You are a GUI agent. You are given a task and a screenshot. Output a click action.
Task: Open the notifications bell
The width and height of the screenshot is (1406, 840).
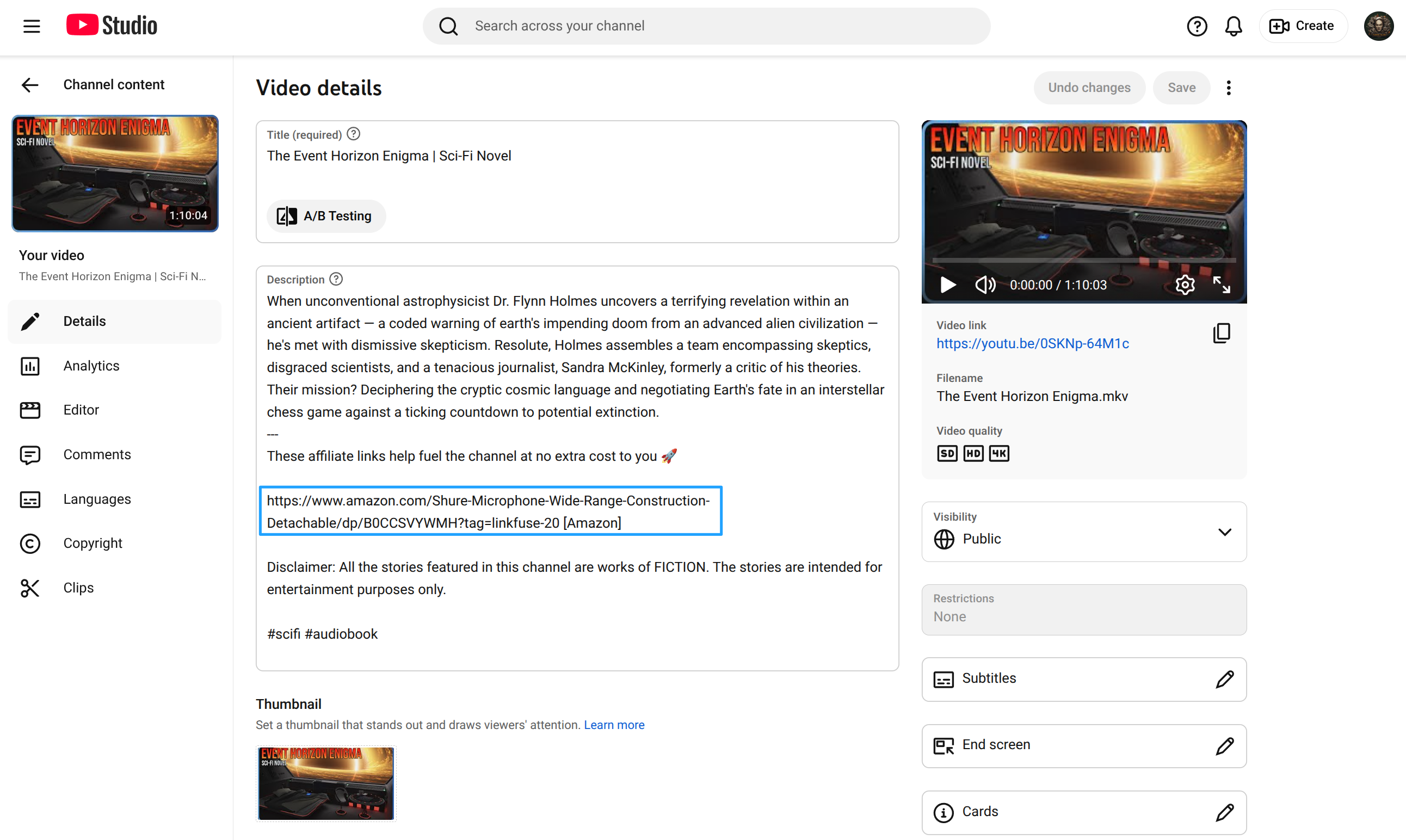1233,26
